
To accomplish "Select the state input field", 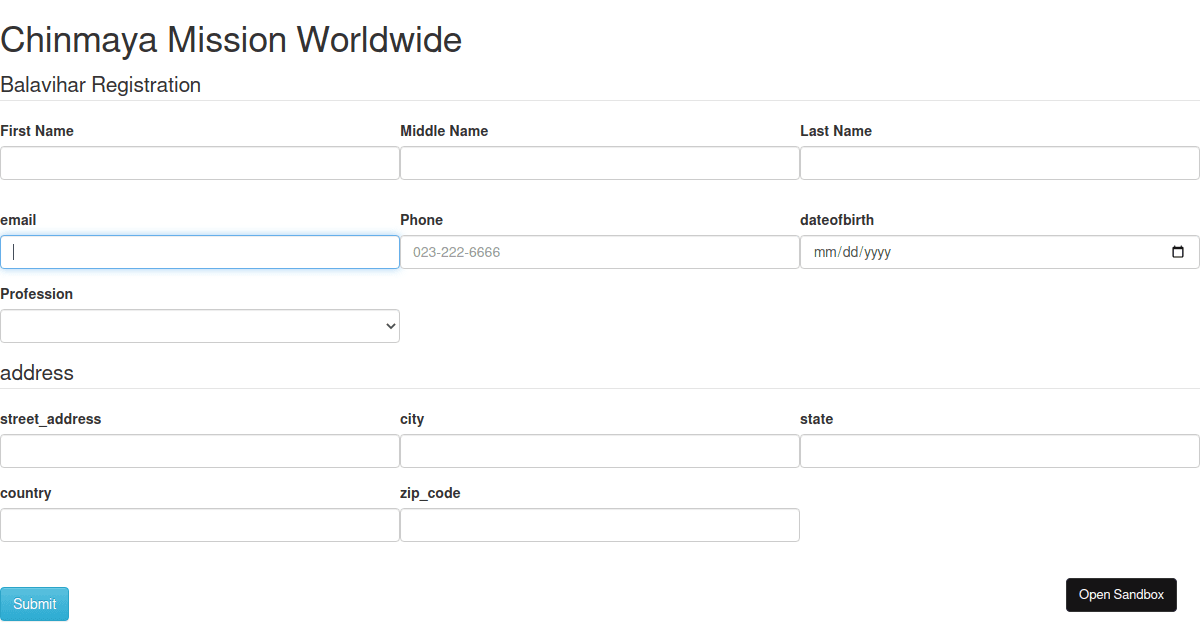I will (x=1000, y=450).
